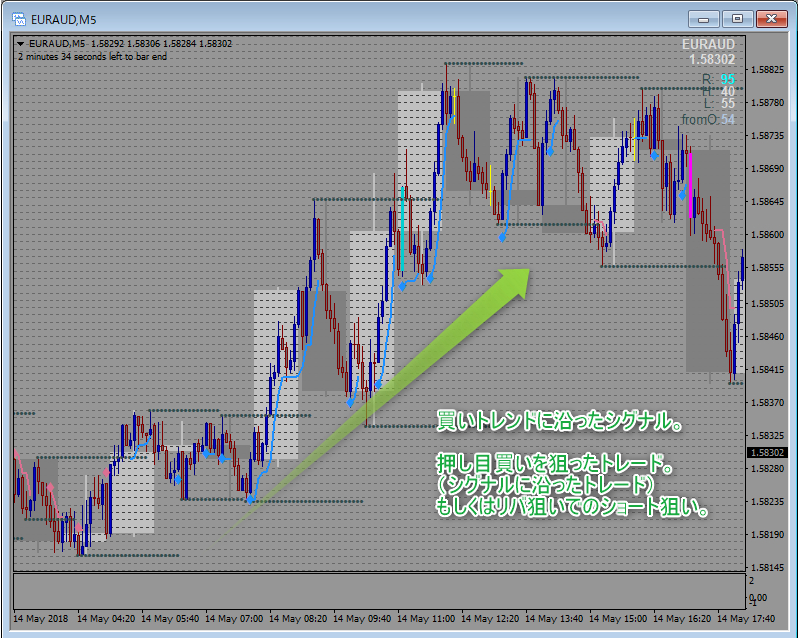Viewport: 798px width, 638px height.
Task: Minimize the EURAUD,M5 chart window
Action: click(704, 19)
